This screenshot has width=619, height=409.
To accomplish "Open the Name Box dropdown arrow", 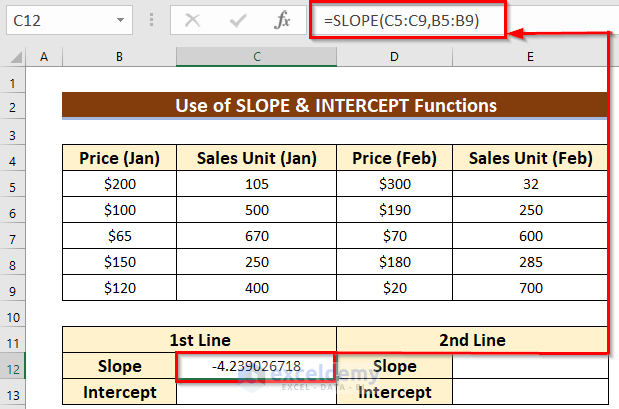I will 120,19.
